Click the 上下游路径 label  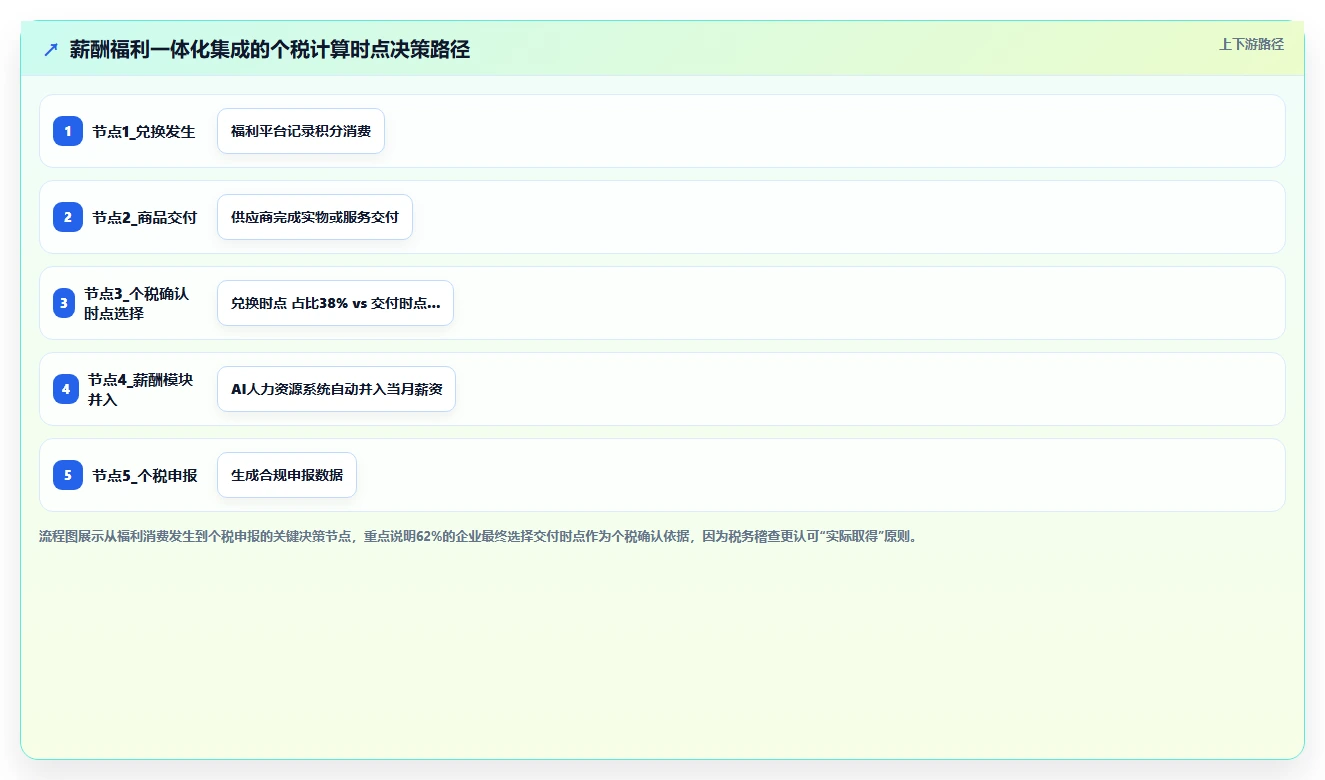point(1251,44)
